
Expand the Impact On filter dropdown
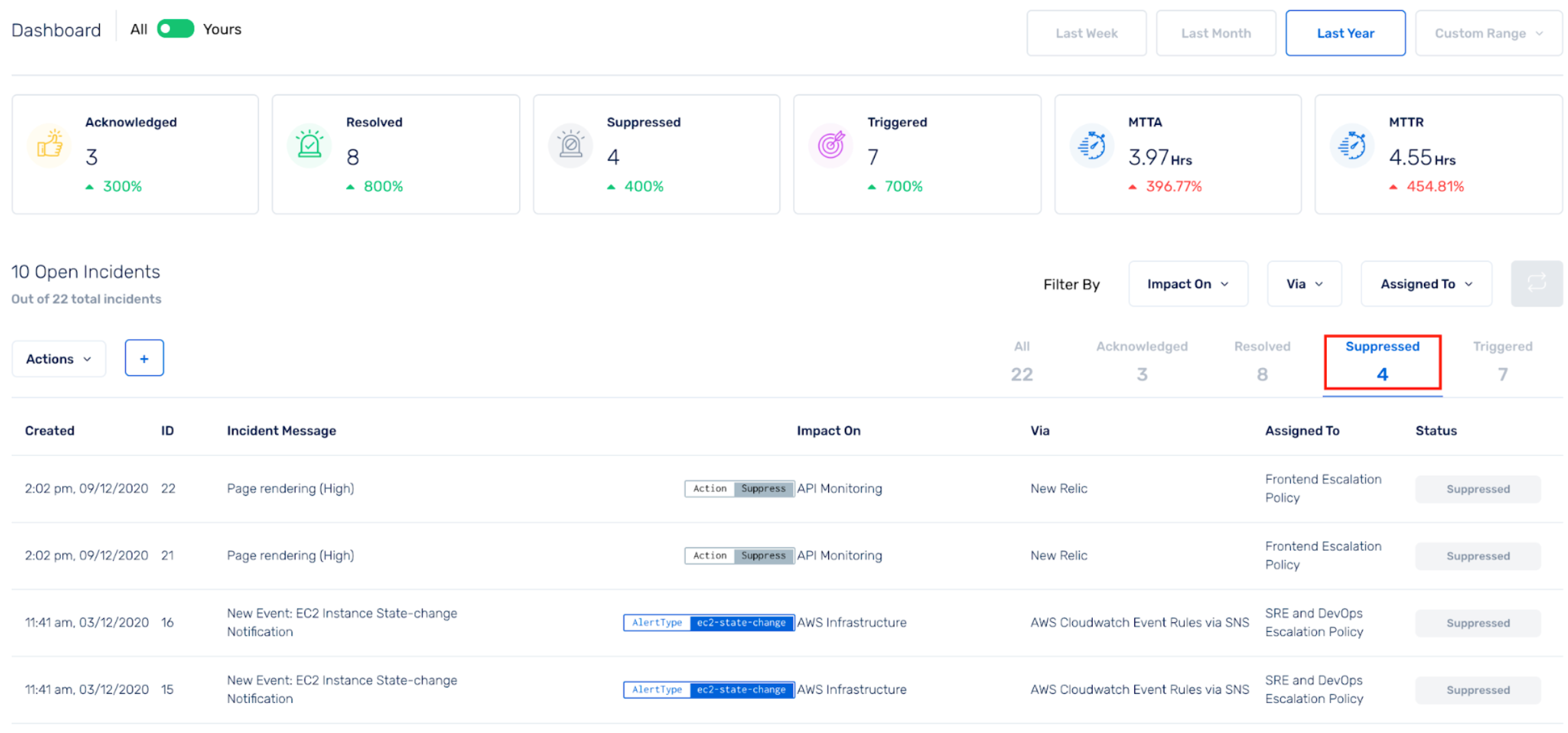(x=1188, y=283)
